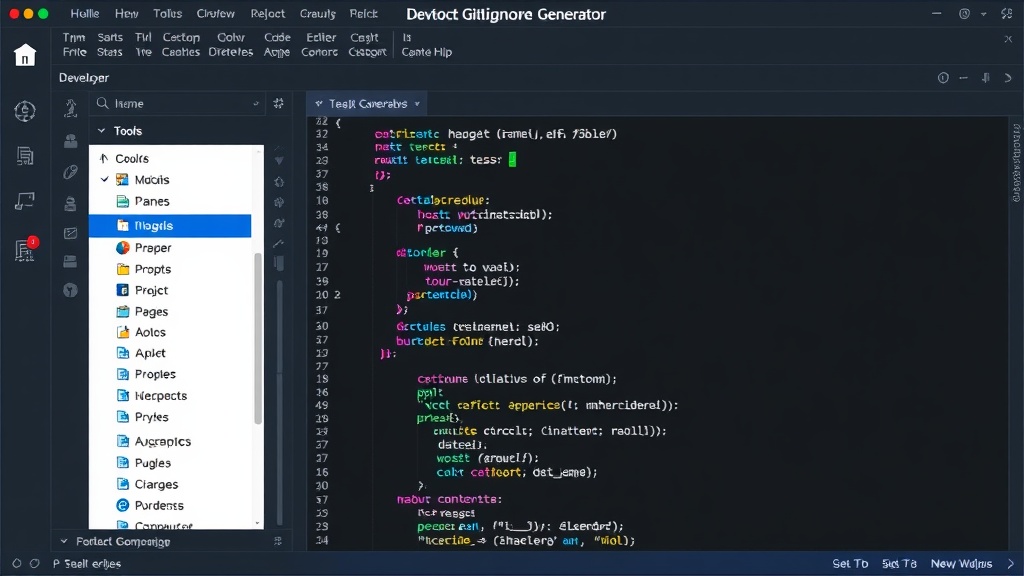The height and width of the screenshot is (576, 1024).
Task: Click the arrow at the status bar end
Action: (x=1011, y=563)
